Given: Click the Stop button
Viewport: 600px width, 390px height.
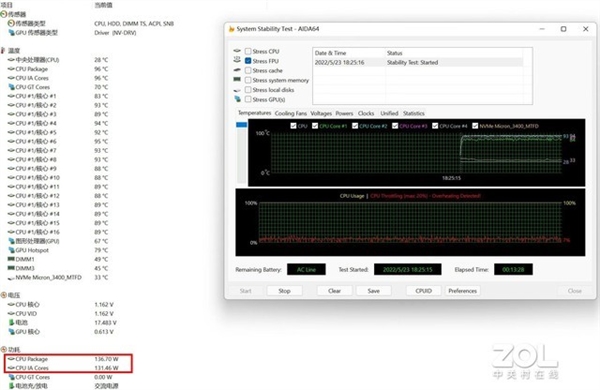Looking at the screenshot, I should coord(284,291).
